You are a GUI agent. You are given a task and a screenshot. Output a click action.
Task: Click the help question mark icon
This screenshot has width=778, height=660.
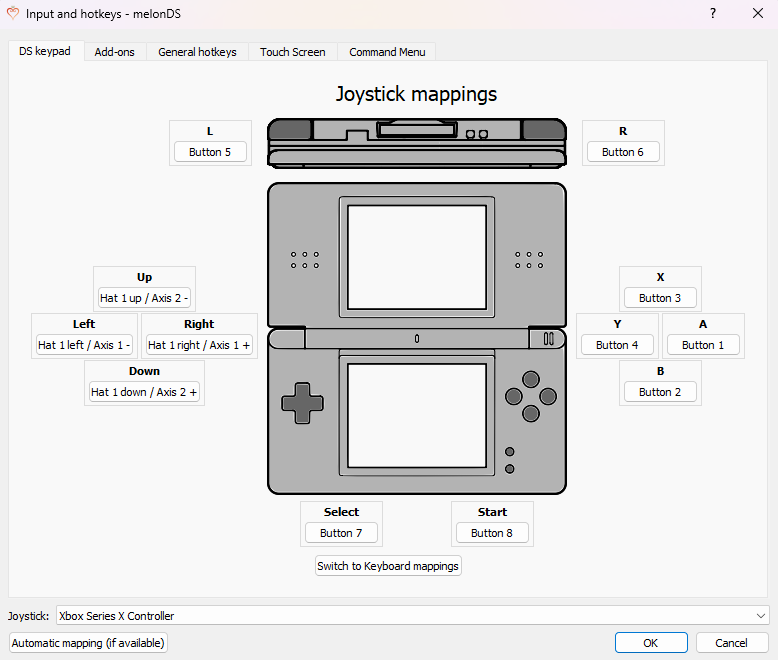point(713,13)
